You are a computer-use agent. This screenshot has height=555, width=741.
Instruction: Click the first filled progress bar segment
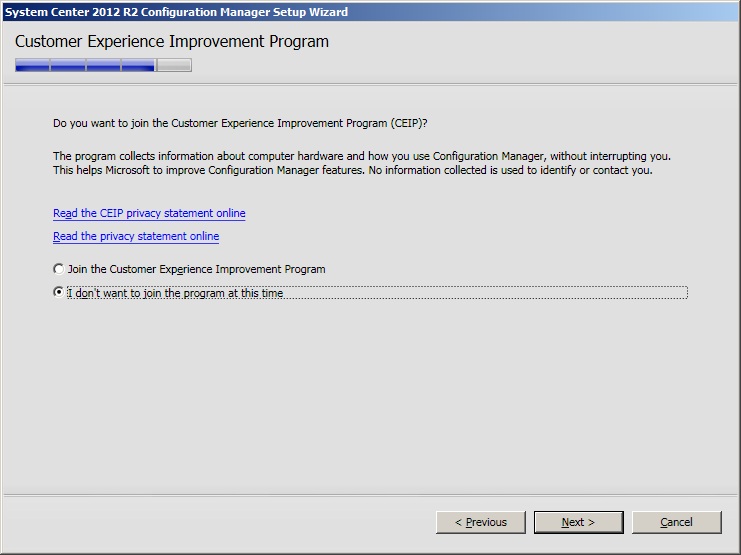(32, 66)
